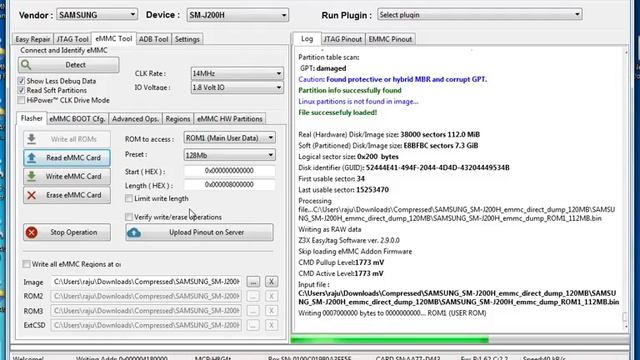Open Advanced Ops. sub-tab

click(x=136, y=119)
